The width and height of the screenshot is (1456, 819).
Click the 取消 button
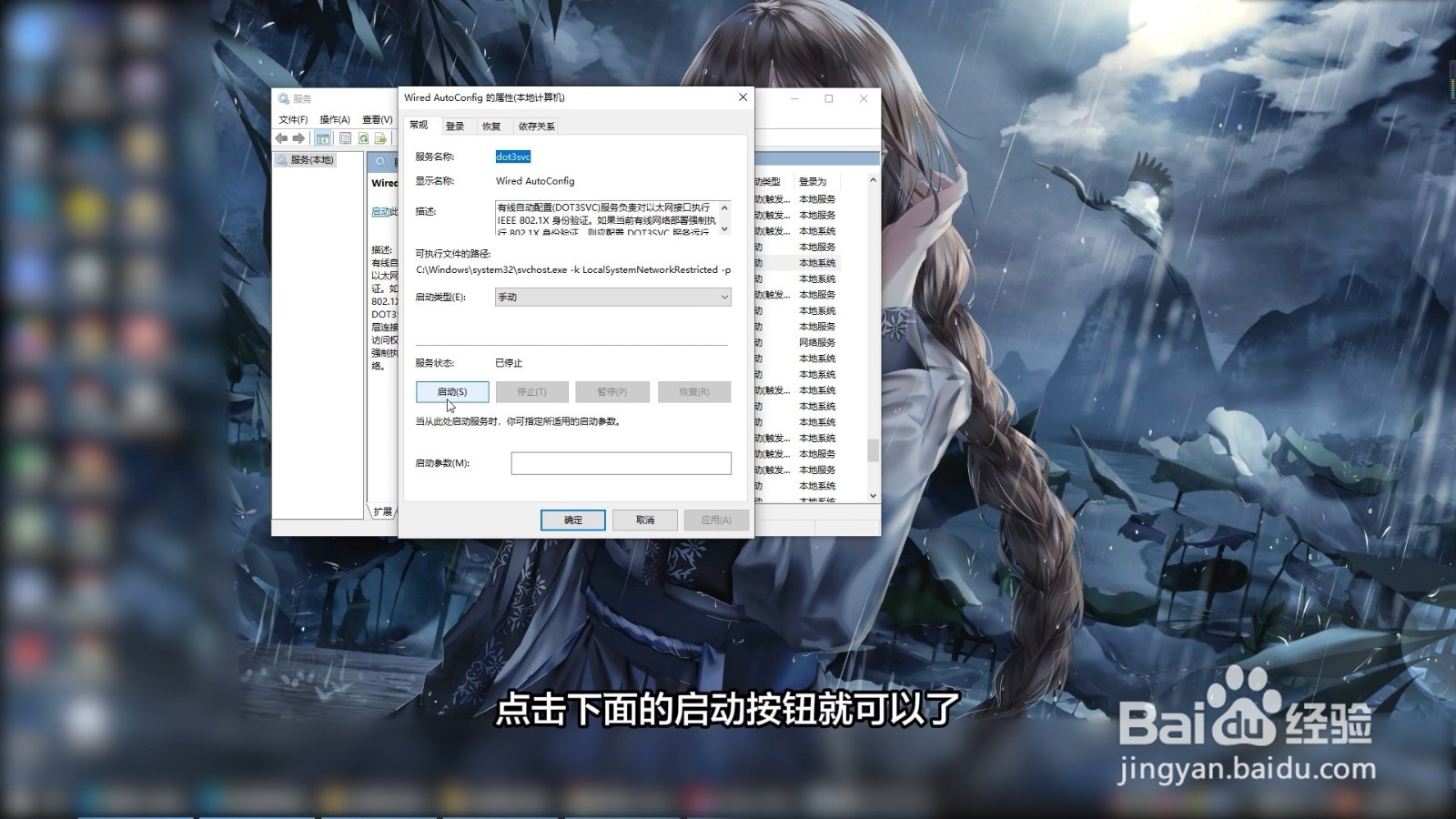point(645,520)
